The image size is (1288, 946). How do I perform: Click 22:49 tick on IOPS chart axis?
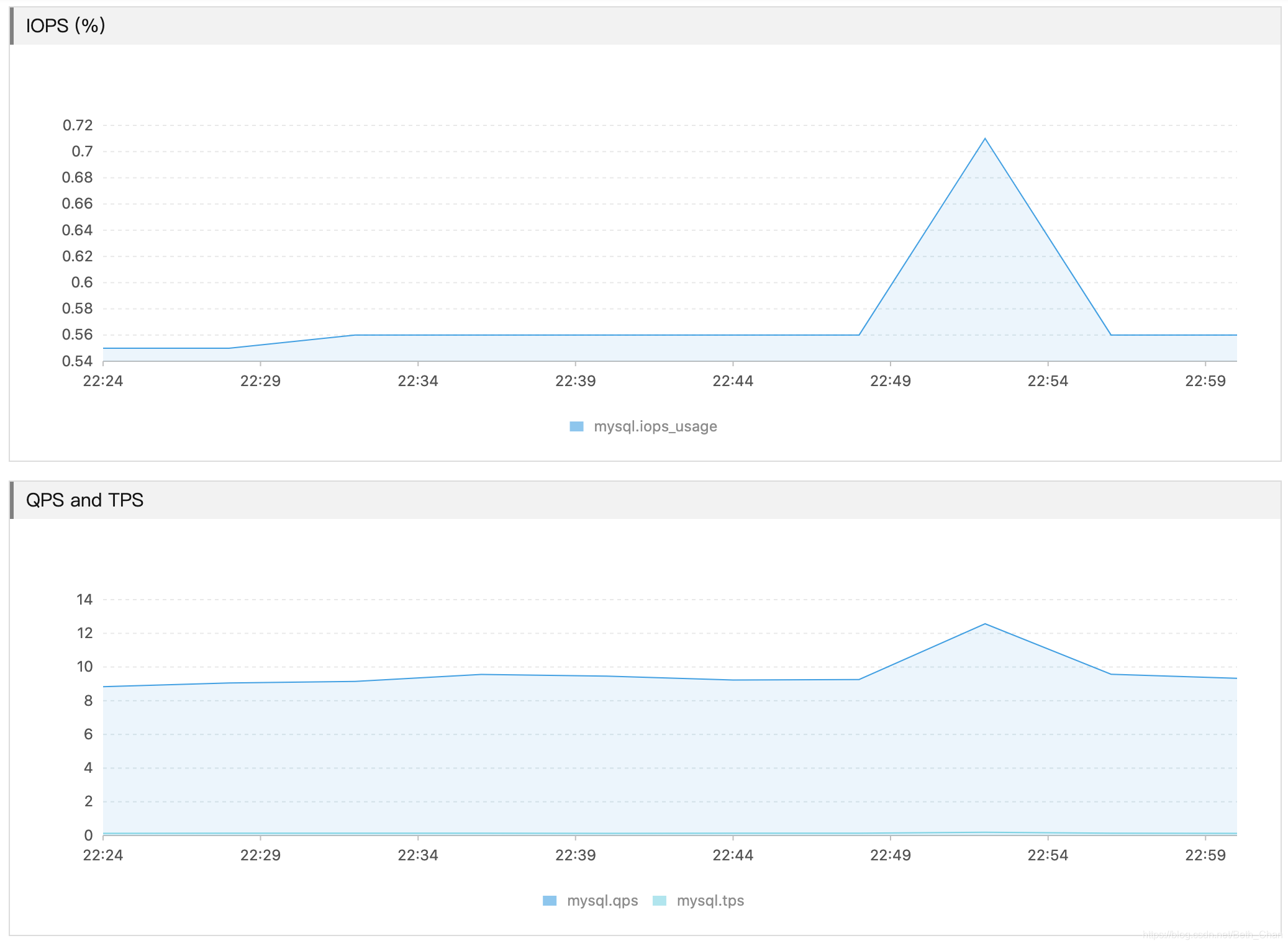click(890, 381)
